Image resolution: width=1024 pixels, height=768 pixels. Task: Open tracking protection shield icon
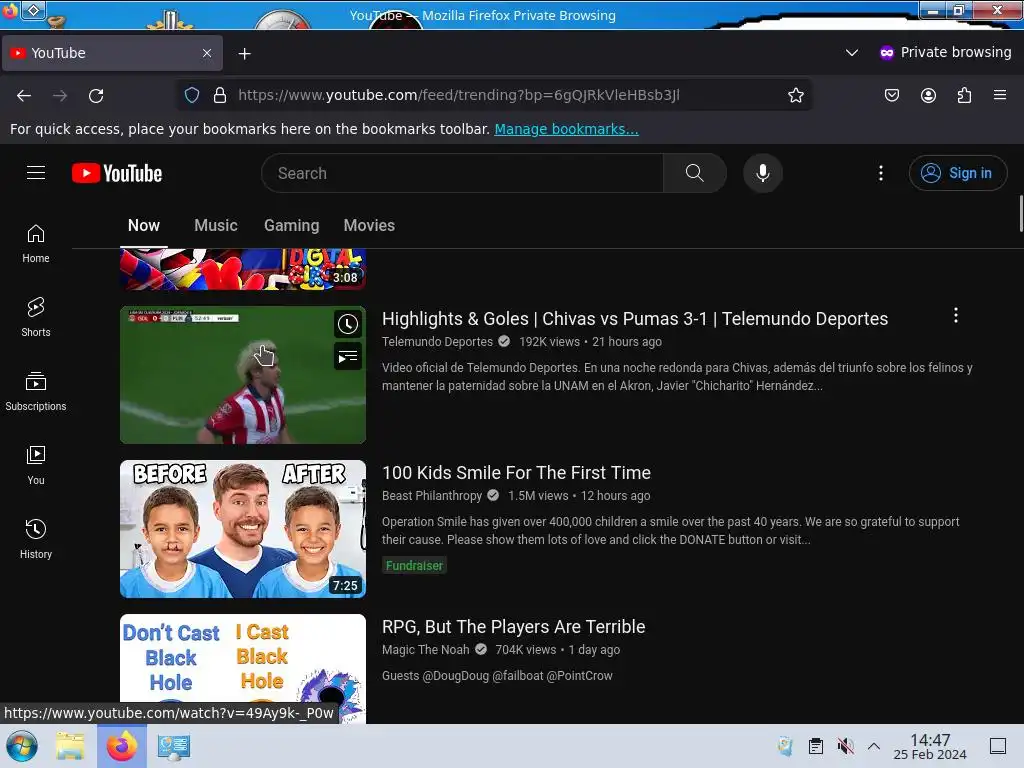(x=192, y=95)
